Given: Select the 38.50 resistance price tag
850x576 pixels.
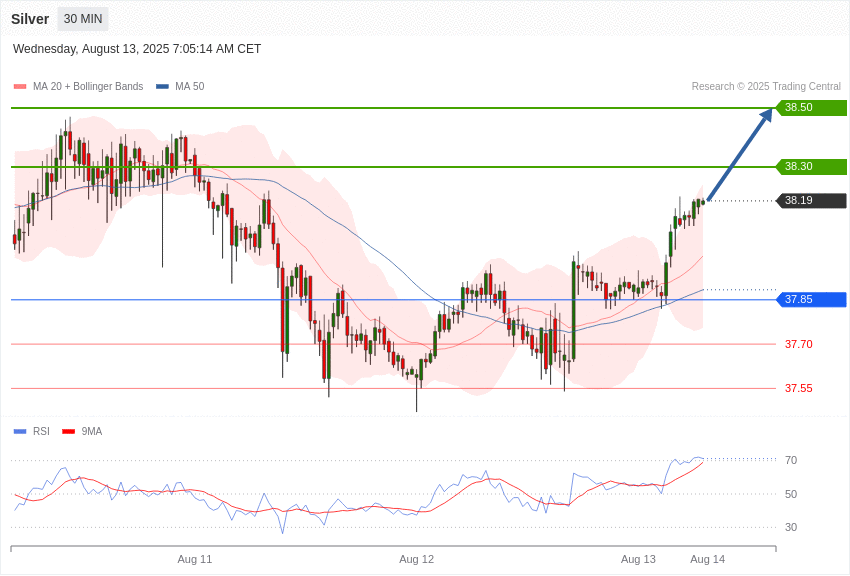Looking at the screenshot, I should tap(812, 107).
